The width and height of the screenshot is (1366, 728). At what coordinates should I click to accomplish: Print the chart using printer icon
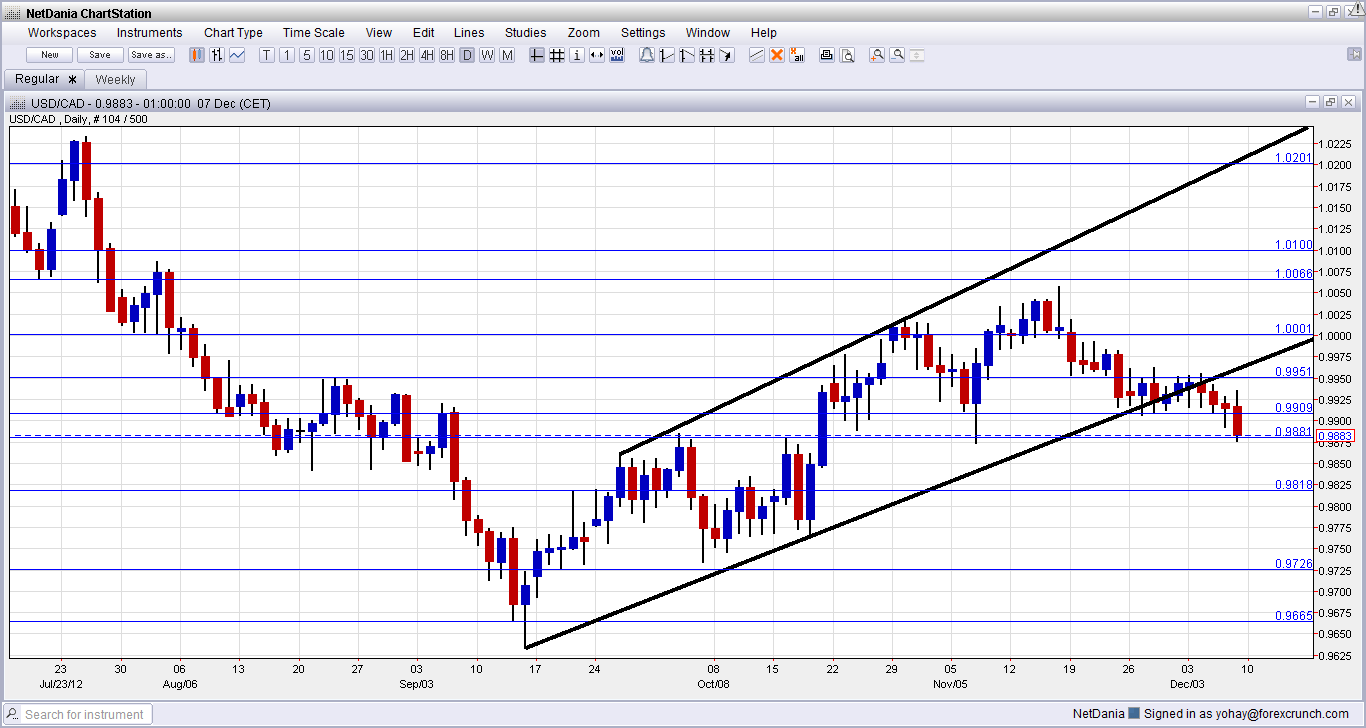(827, 55)
